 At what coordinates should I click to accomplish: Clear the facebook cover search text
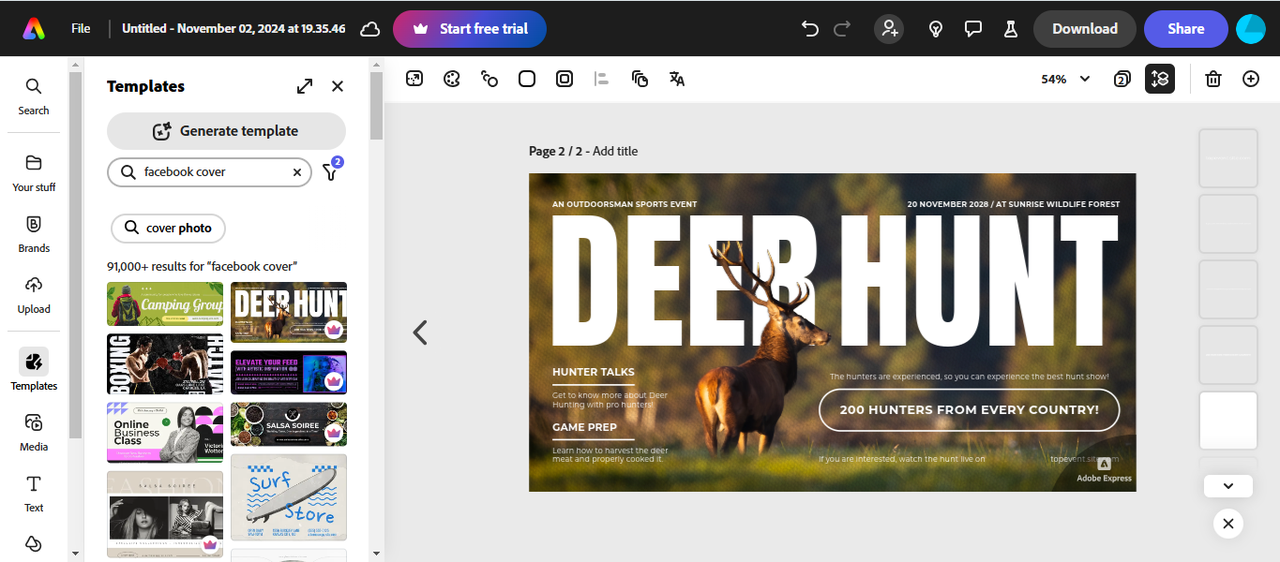click(x=297, y=172)
